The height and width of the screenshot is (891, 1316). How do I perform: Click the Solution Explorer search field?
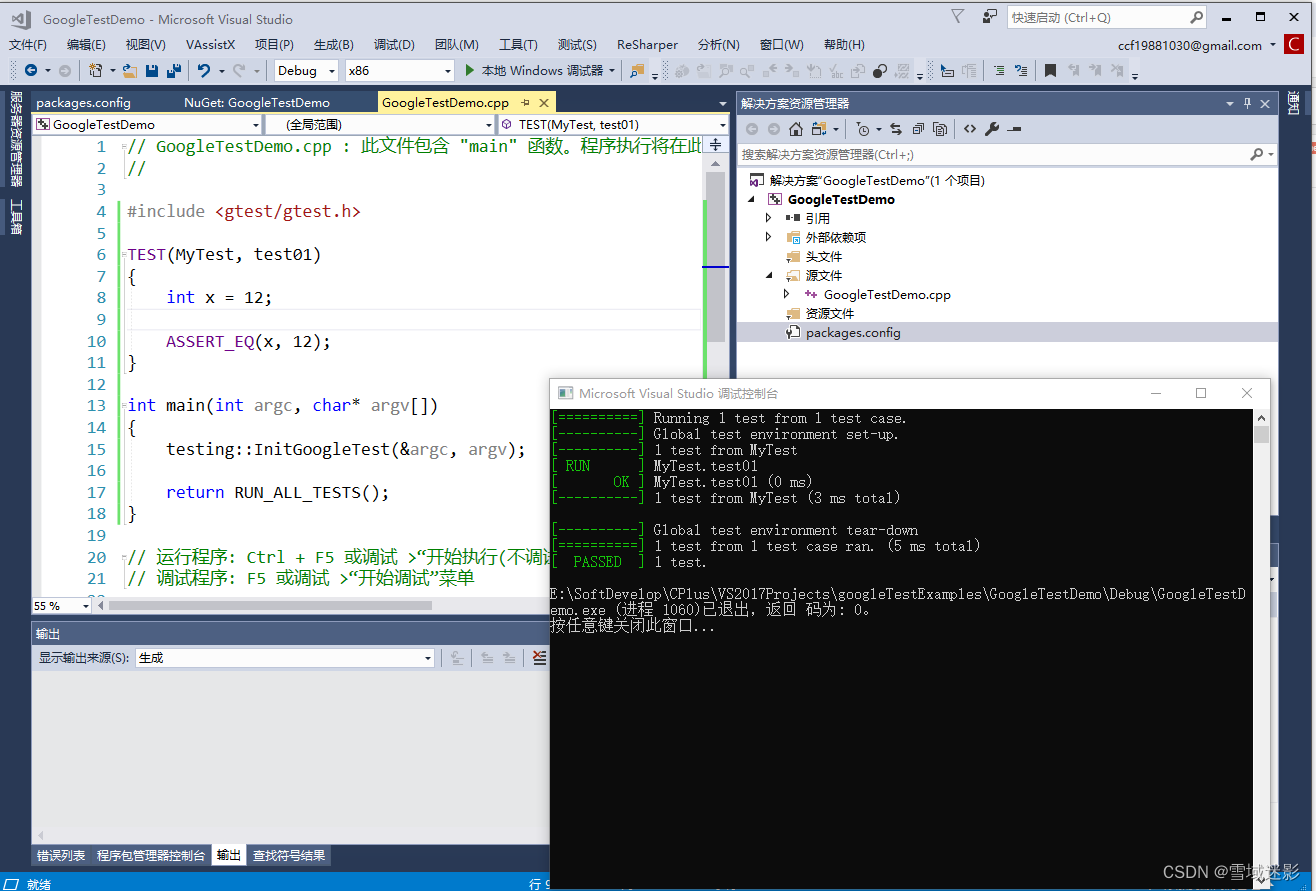1007,154
